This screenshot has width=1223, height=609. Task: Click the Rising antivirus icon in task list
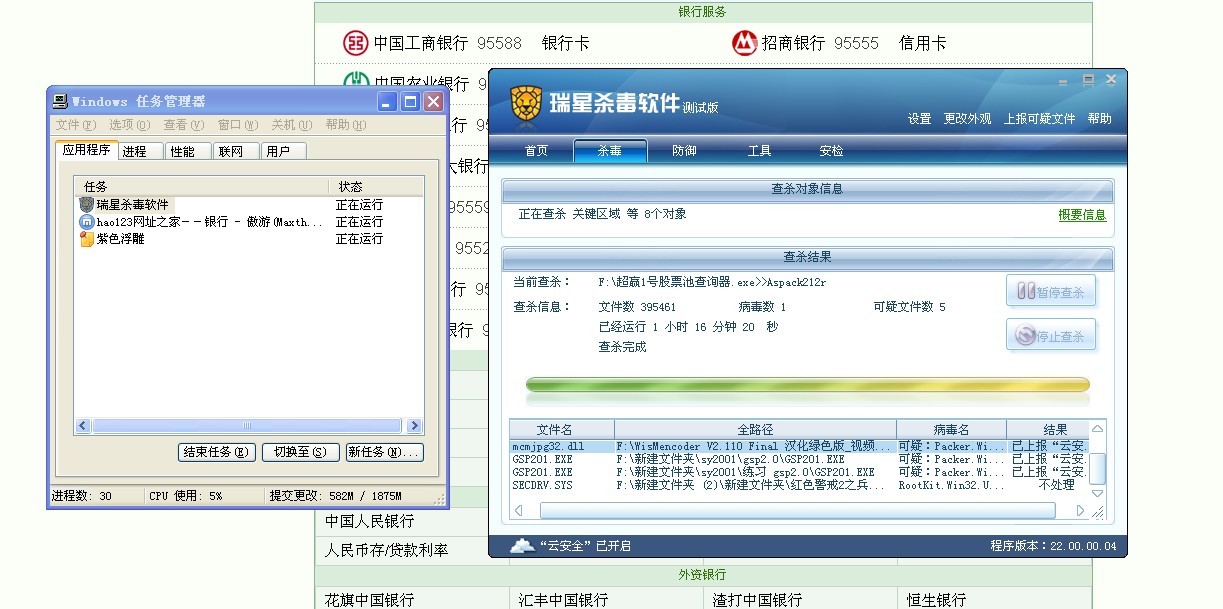tap(87, 204)
